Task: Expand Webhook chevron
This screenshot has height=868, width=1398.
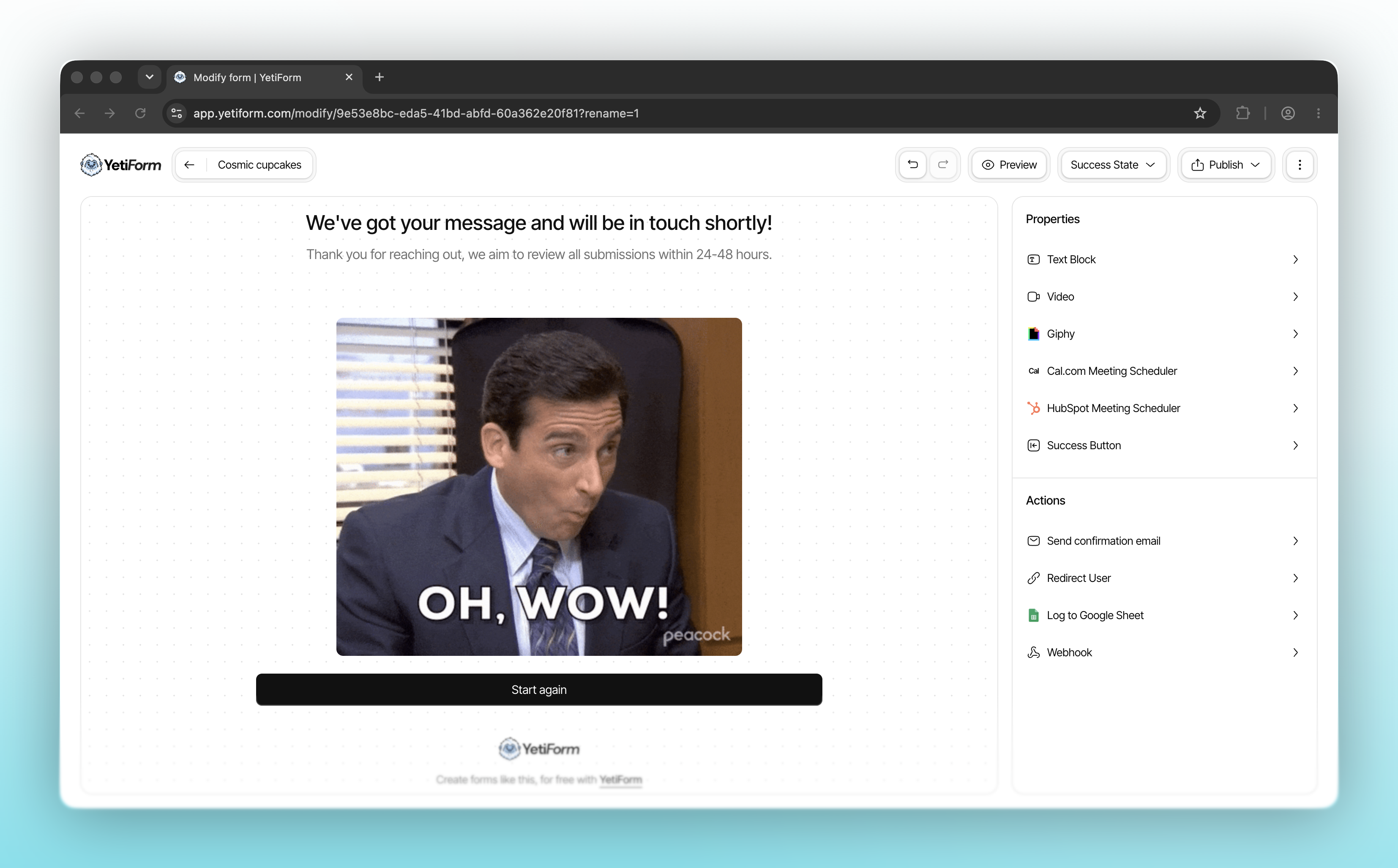Action: pos(1295,652)
